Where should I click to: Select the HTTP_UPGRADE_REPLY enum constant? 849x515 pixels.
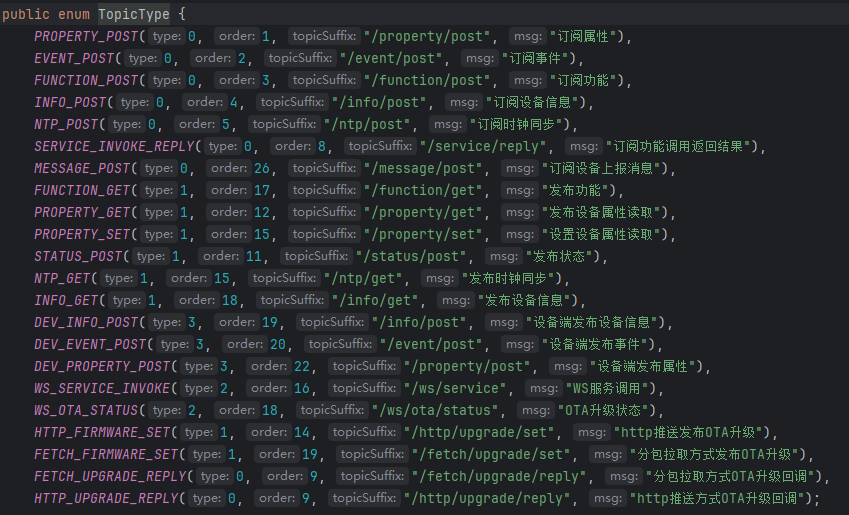click(x=107, y=498)
